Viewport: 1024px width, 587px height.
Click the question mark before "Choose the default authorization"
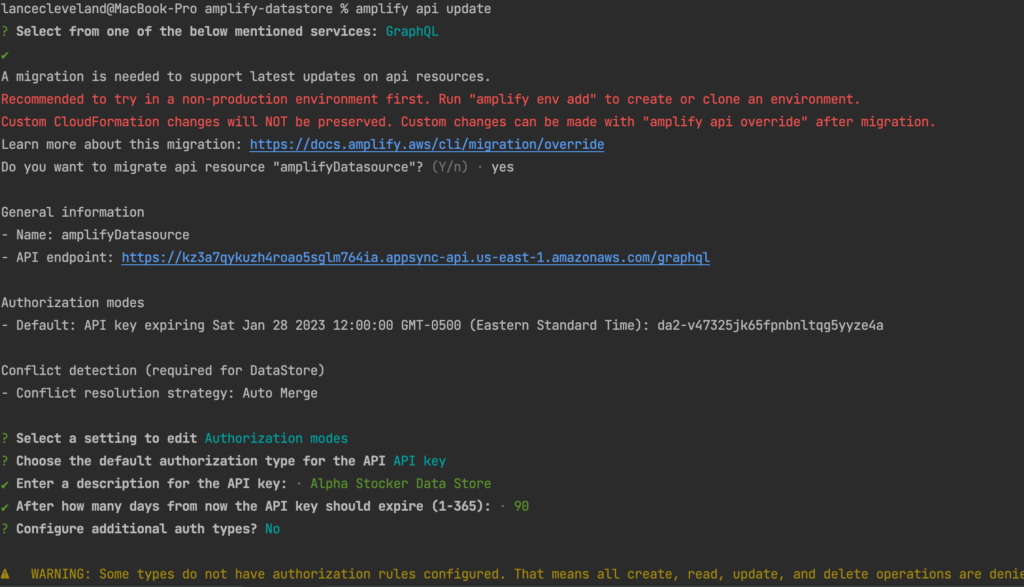coord(6,461)
